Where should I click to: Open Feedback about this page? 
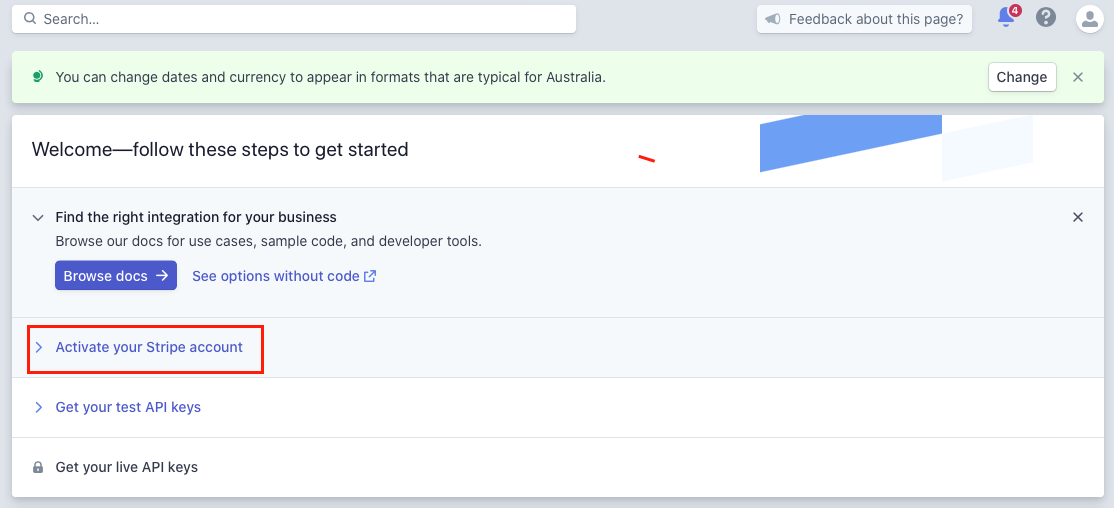(865, 18)
